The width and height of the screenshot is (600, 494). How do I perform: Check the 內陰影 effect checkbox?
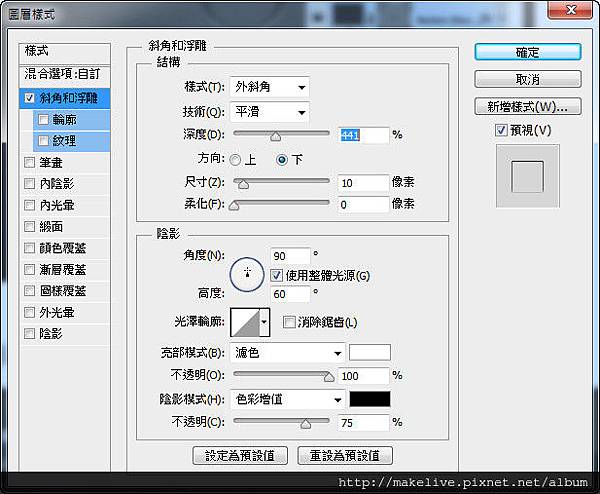coord(29,184)
